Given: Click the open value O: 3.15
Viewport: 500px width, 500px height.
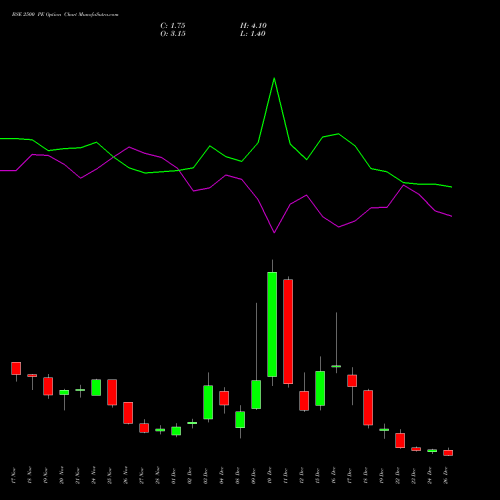Looking at the screenshot, I should [173, 34].
